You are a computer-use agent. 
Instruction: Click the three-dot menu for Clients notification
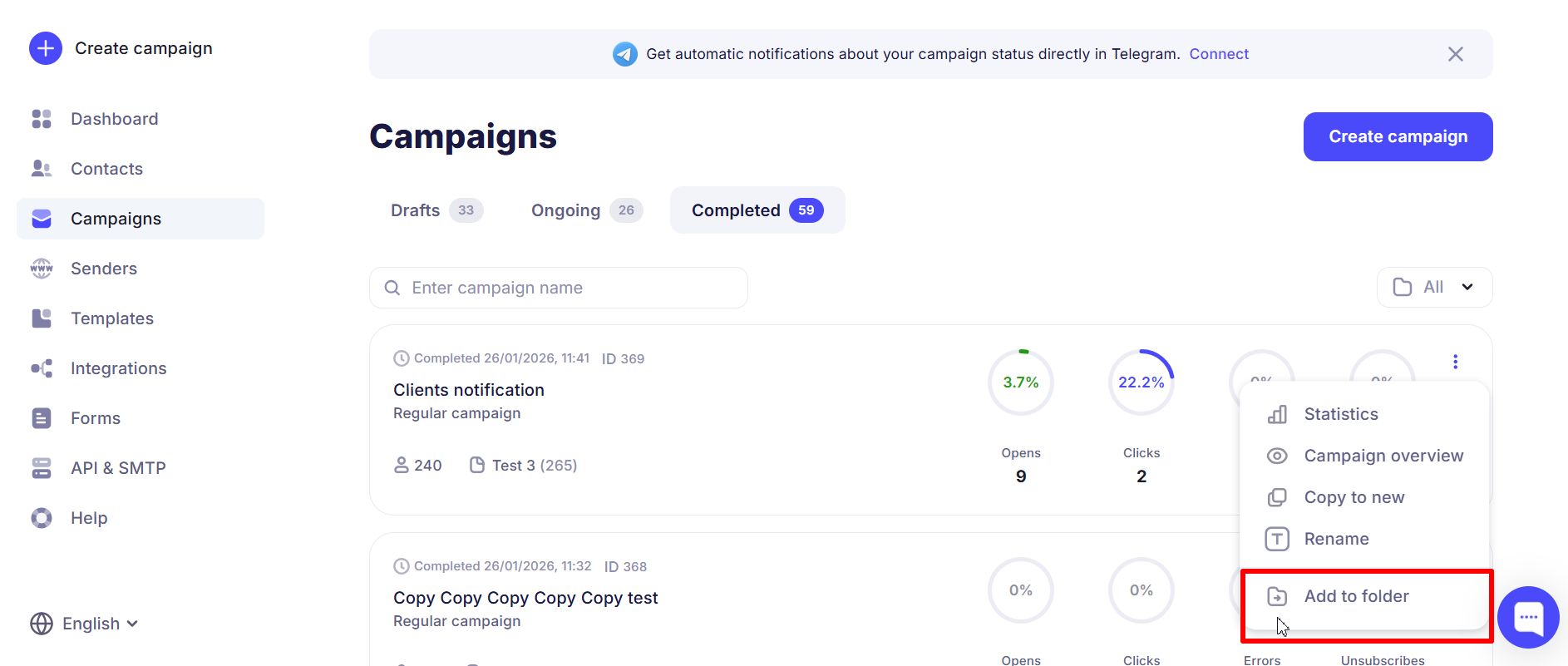1455,362
